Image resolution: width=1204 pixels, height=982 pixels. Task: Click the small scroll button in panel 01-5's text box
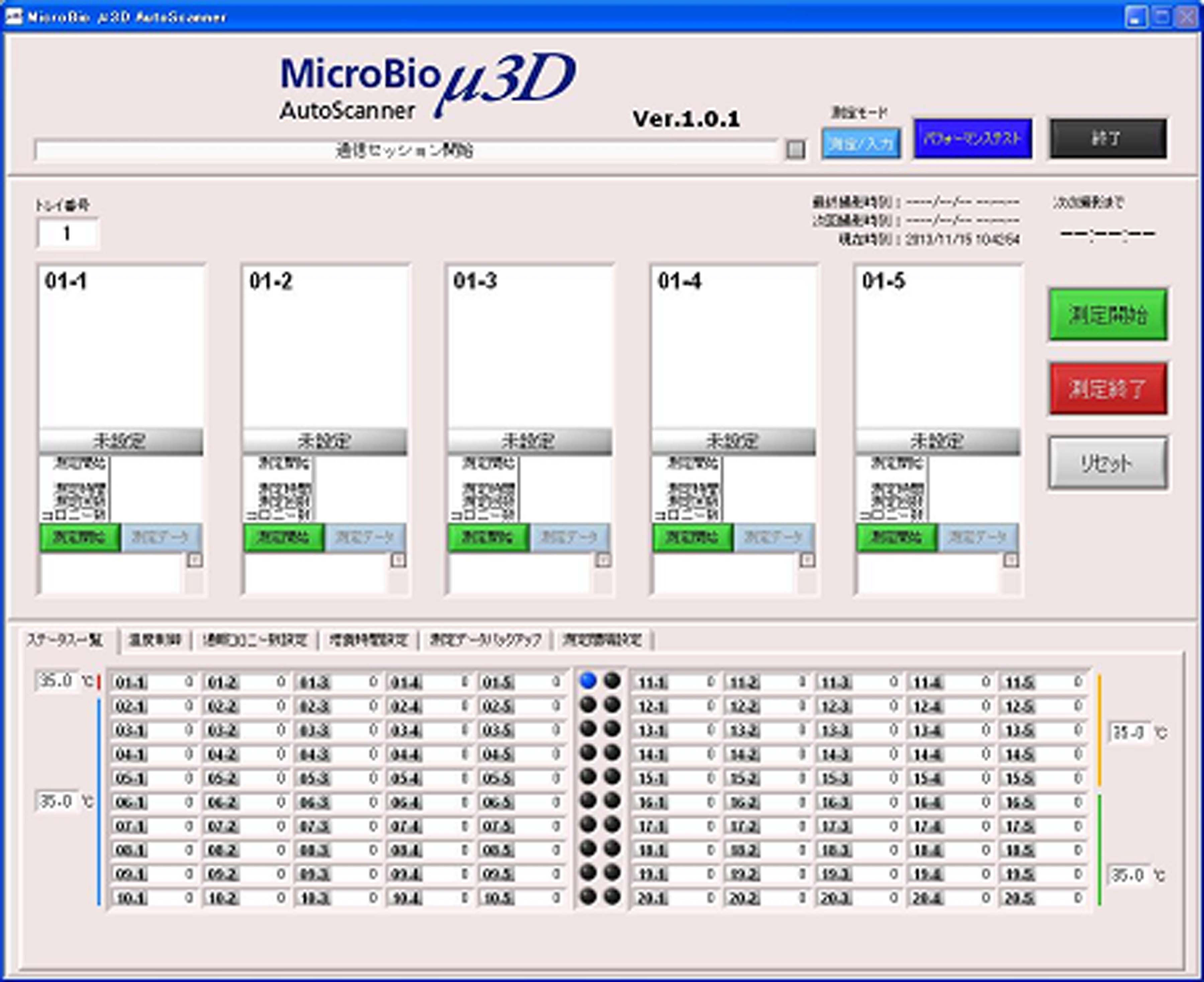click(1011, 560)
